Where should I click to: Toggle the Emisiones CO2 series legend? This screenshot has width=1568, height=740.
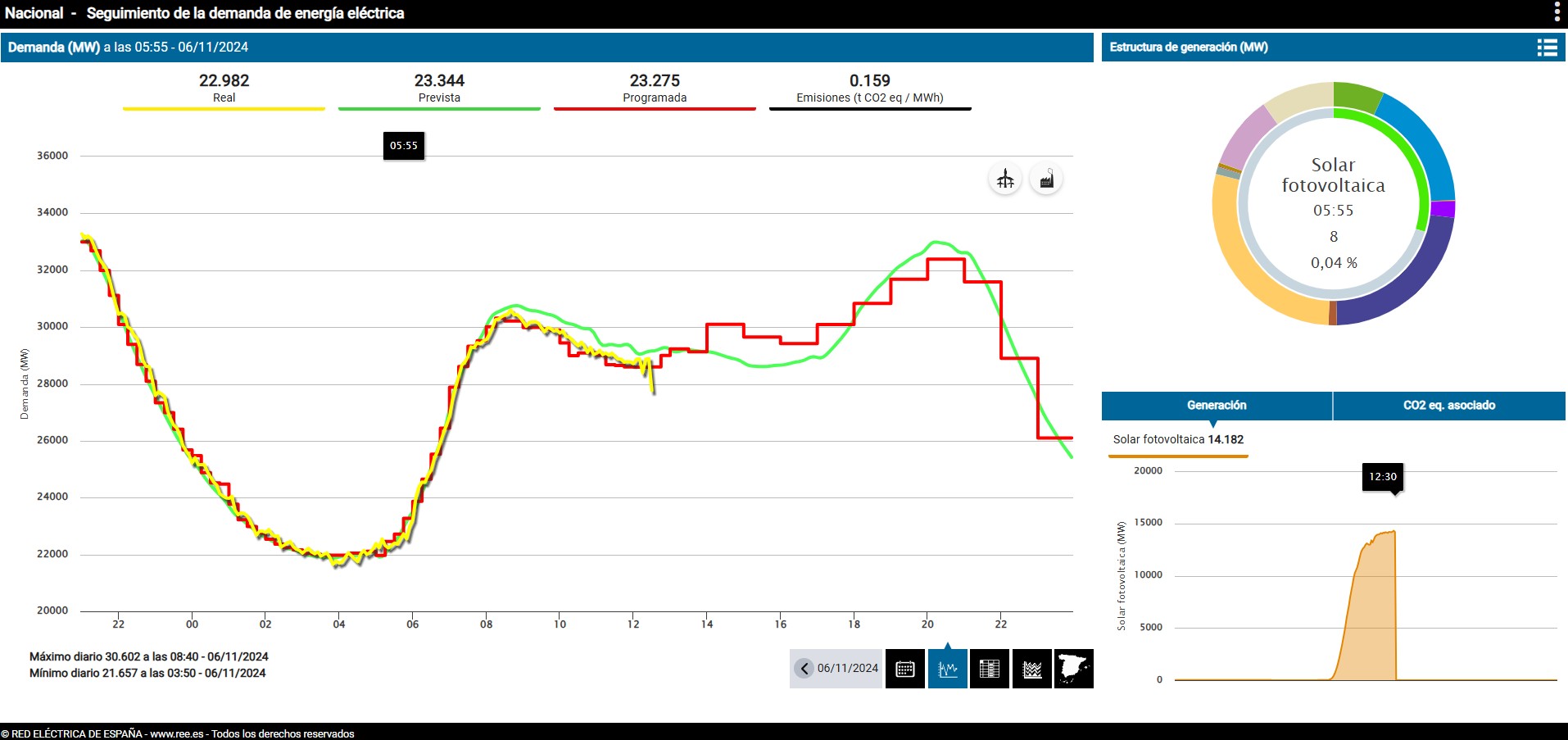click(870, 90)
